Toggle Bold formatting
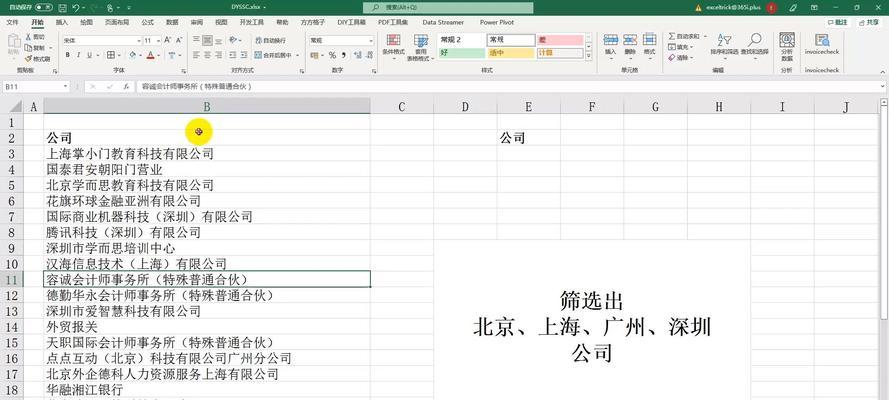 (67, 56)
